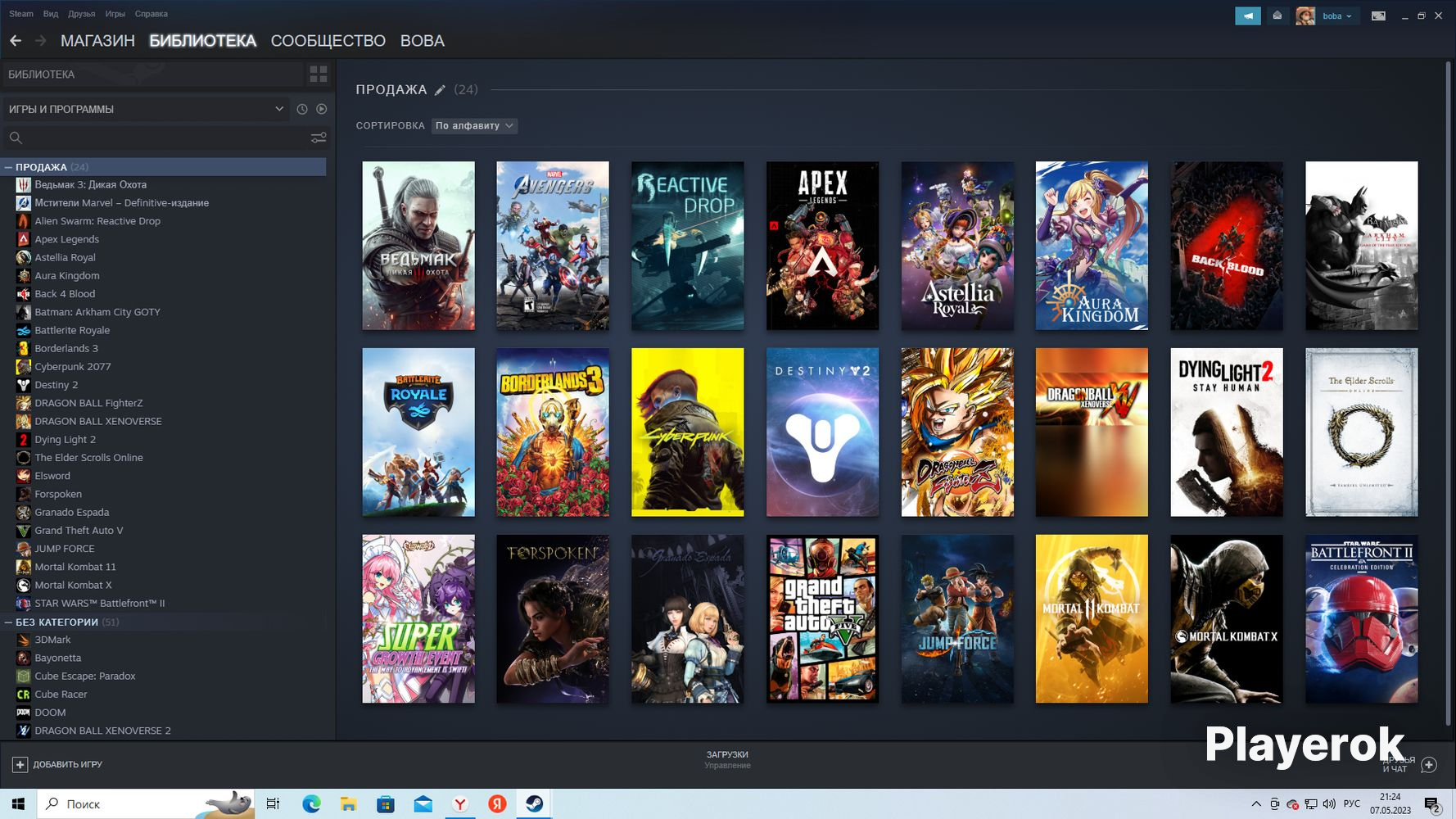Click the plus icon for friends and chat
Image resolution: width=1456 pixels, height=819 pixels.
click(x=1429, y=764)
